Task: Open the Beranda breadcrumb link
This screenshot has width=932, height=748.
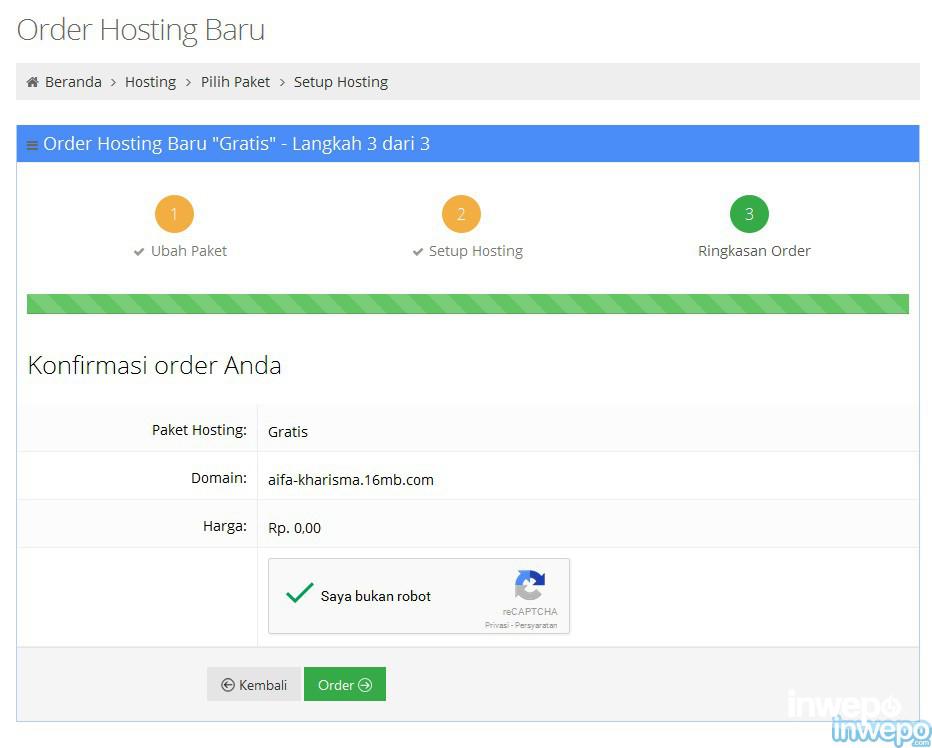Action: [x=73, y=82]
